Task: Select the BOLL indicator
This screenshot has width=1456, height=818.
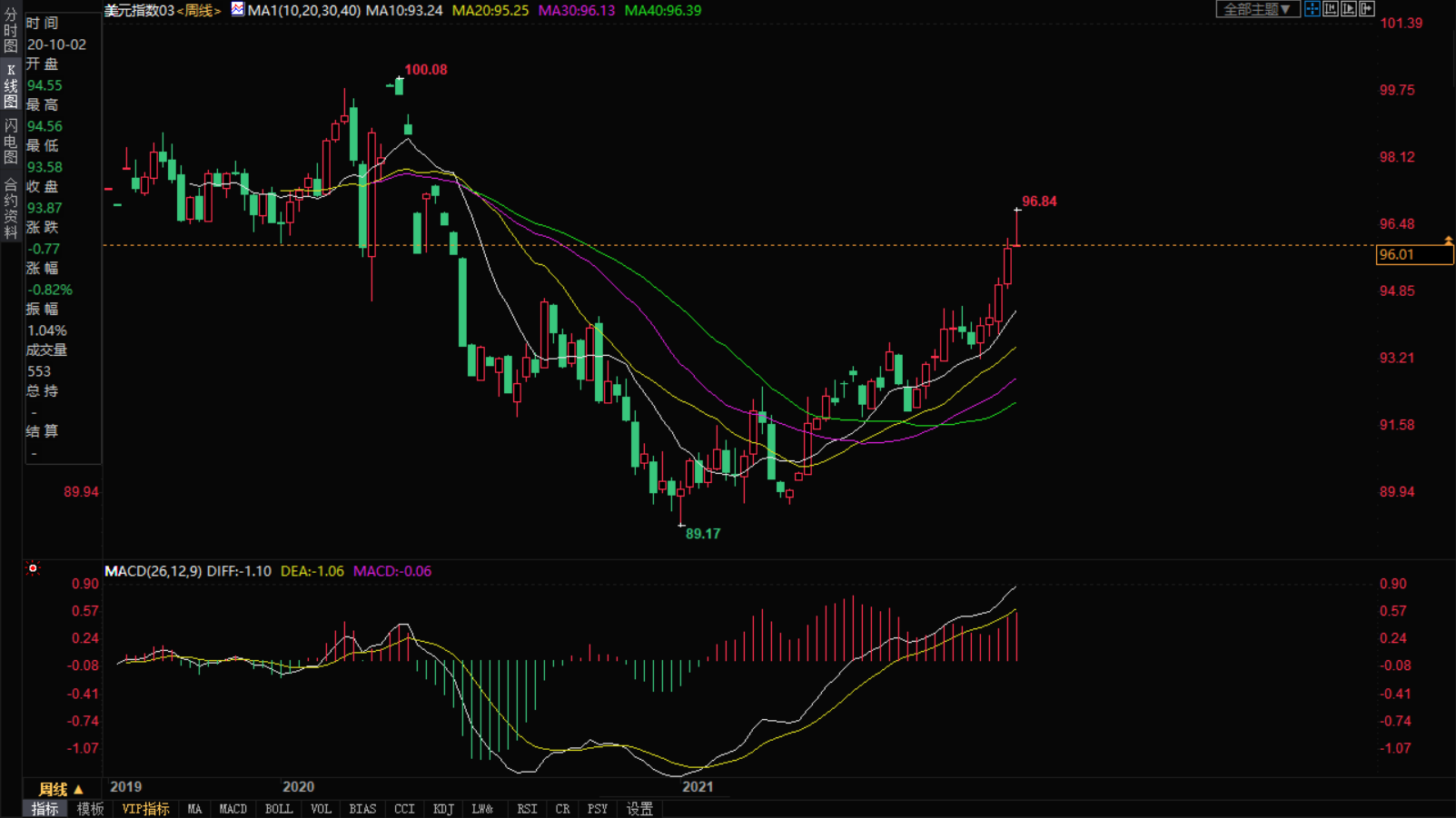Action: pyautogui.click(x=278, y=809)
